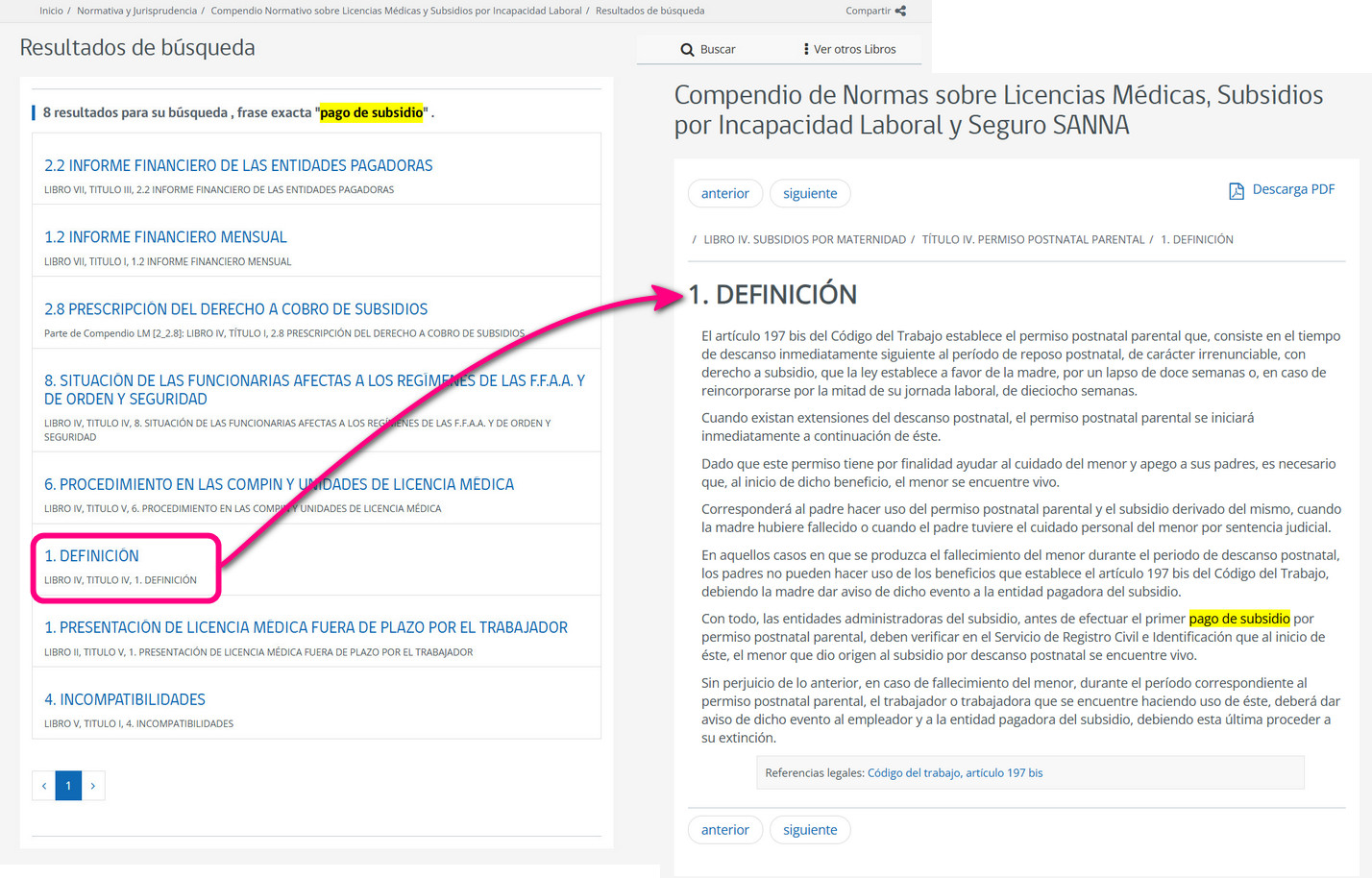Open result 8. Situación de las Funcionarias

tap(314, 390)
